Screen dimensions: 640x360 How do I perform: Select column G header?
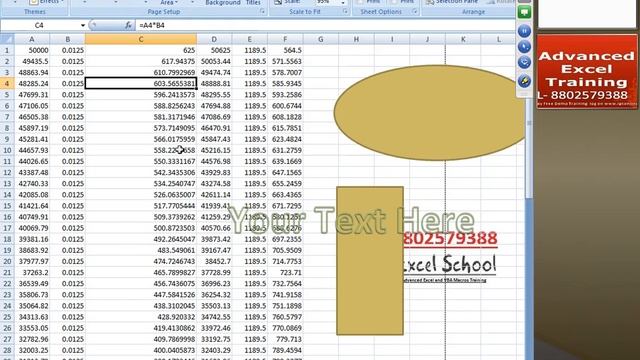coord(321,39)
